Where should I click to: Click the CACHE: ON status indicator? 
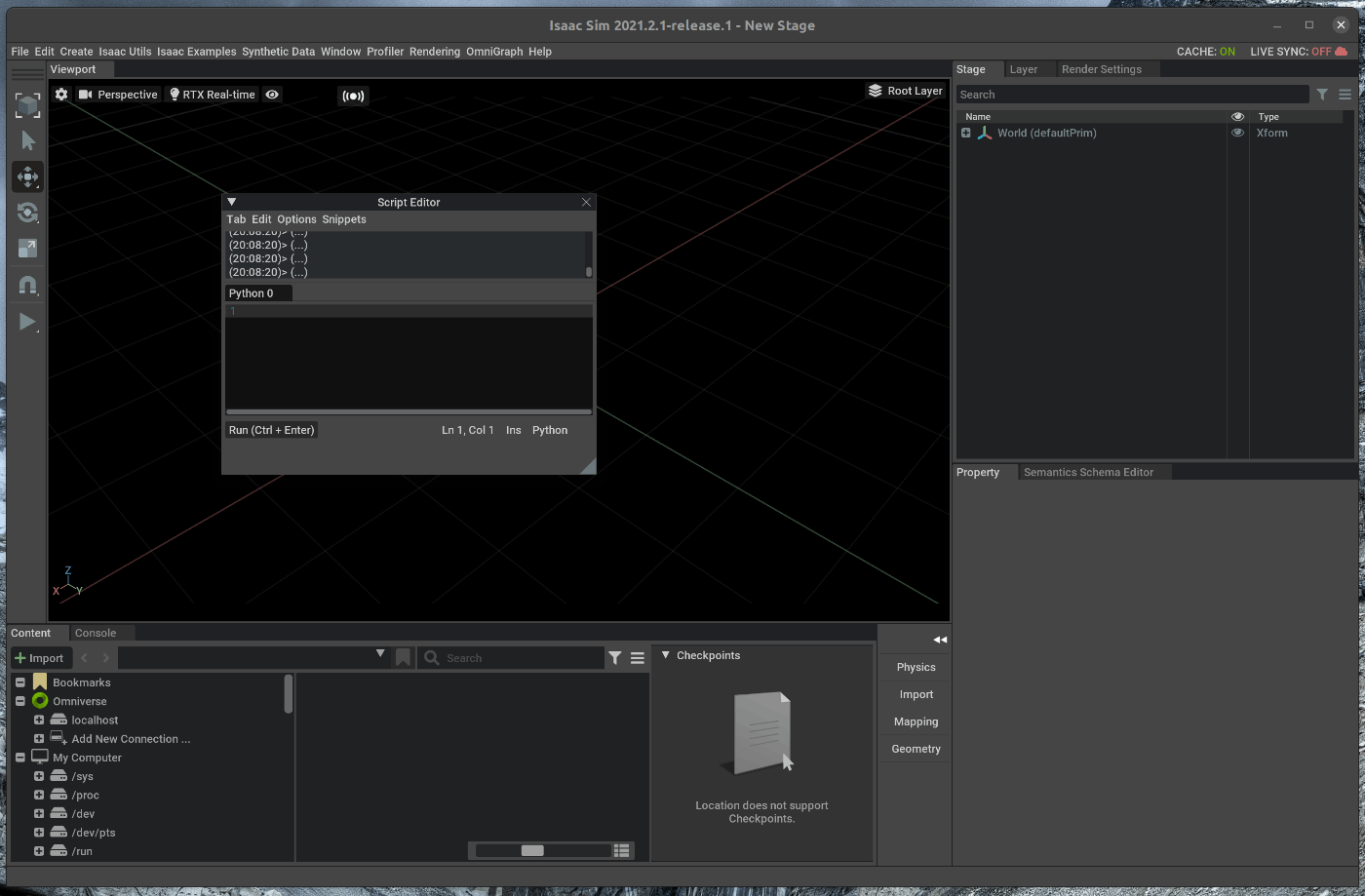[x=1205, y=52]
